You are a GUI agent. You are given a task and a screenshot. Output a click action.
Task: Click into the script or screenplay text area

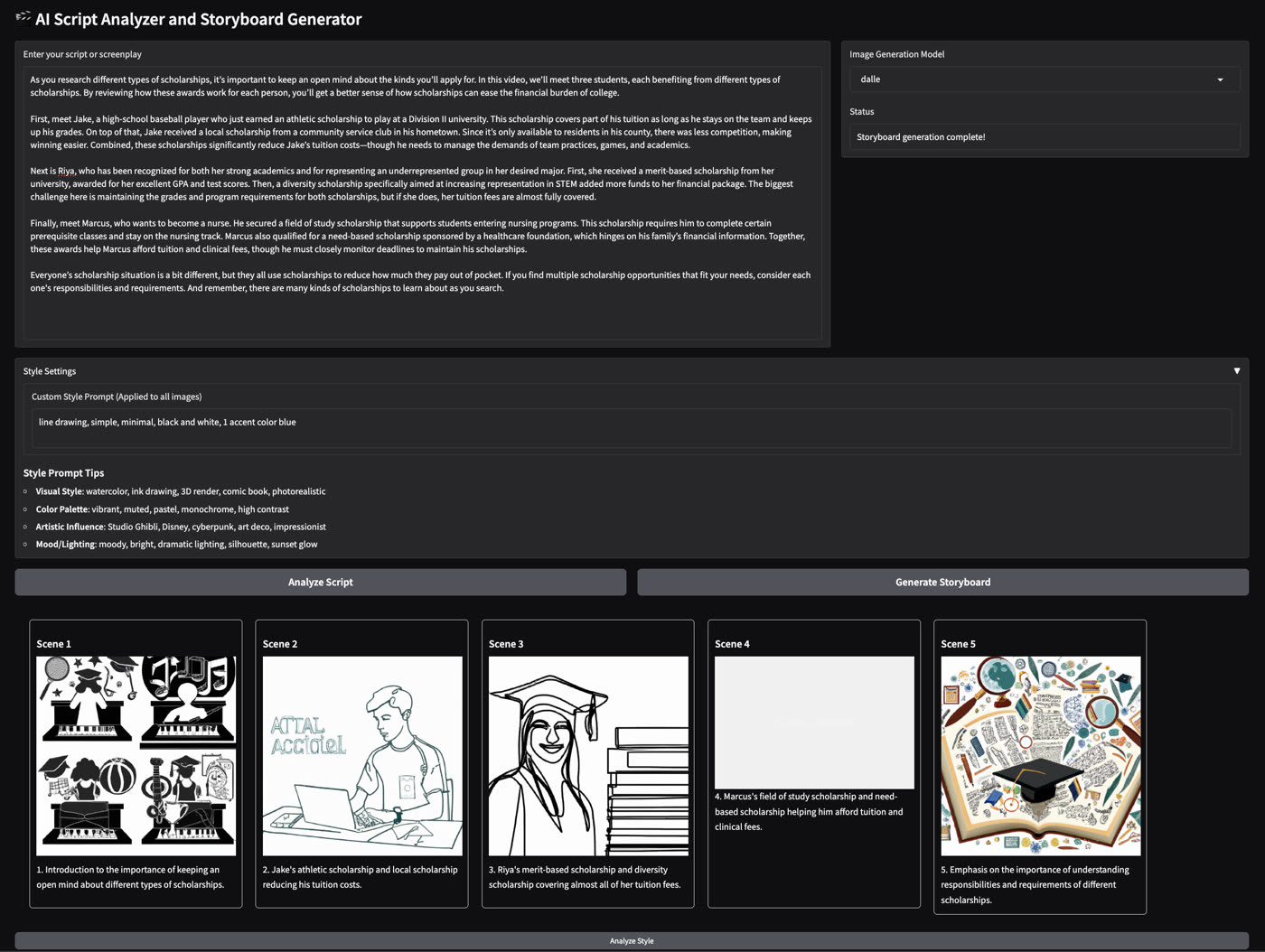(x=422, y=203)
